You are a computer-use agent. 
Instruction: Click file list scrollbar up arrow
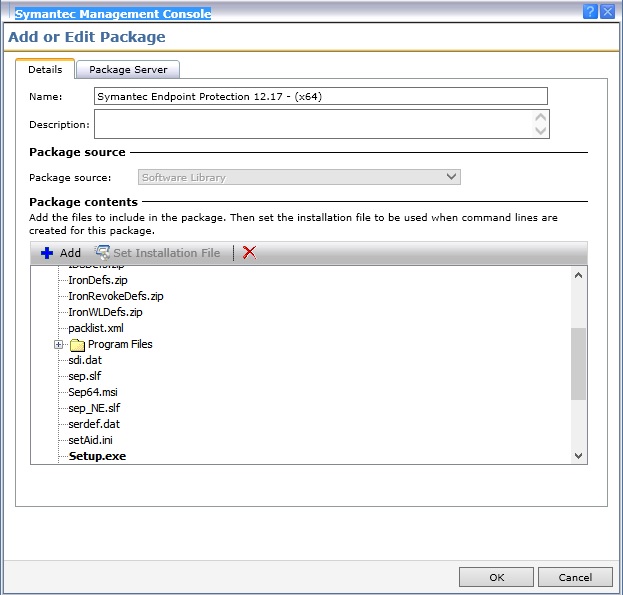578,275
